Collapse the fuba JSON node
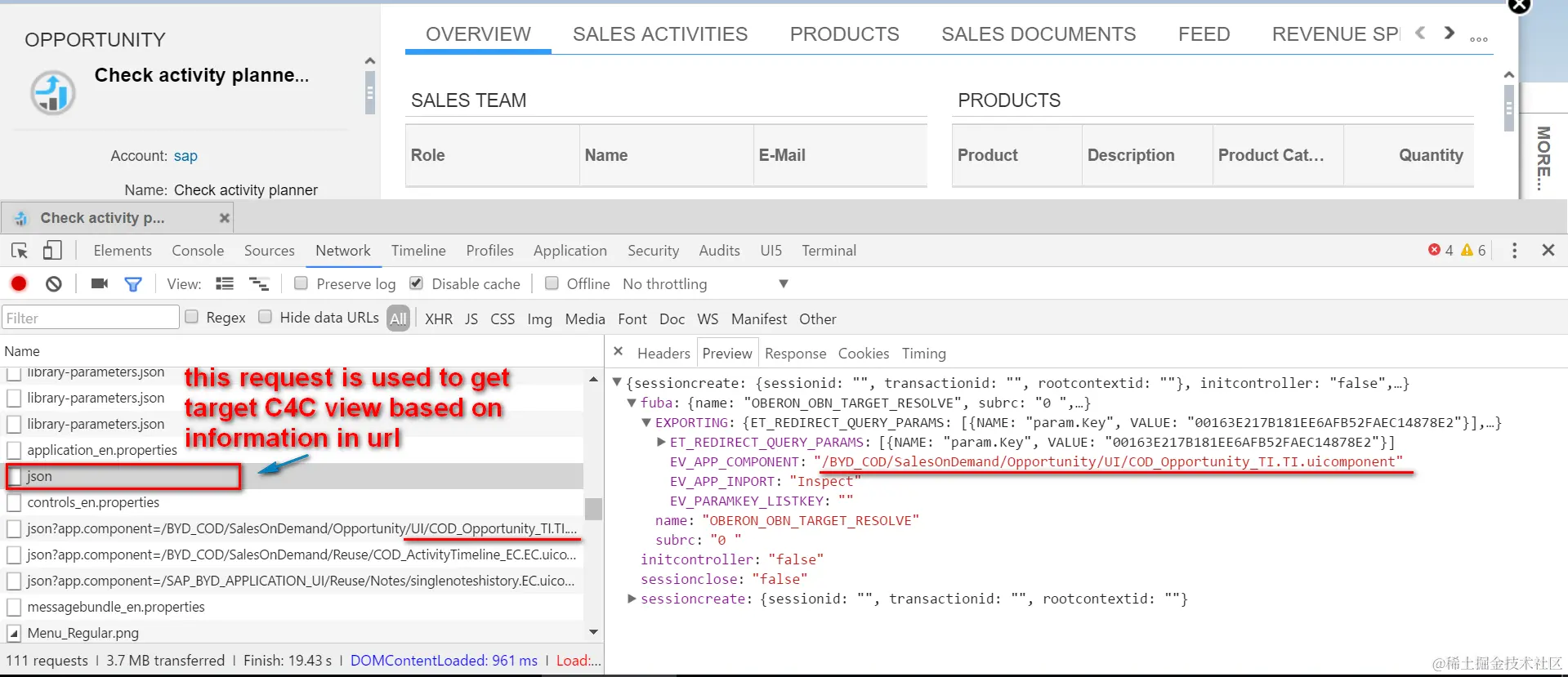The height and width of the screenshot is (677, 1568). point(632,402)
